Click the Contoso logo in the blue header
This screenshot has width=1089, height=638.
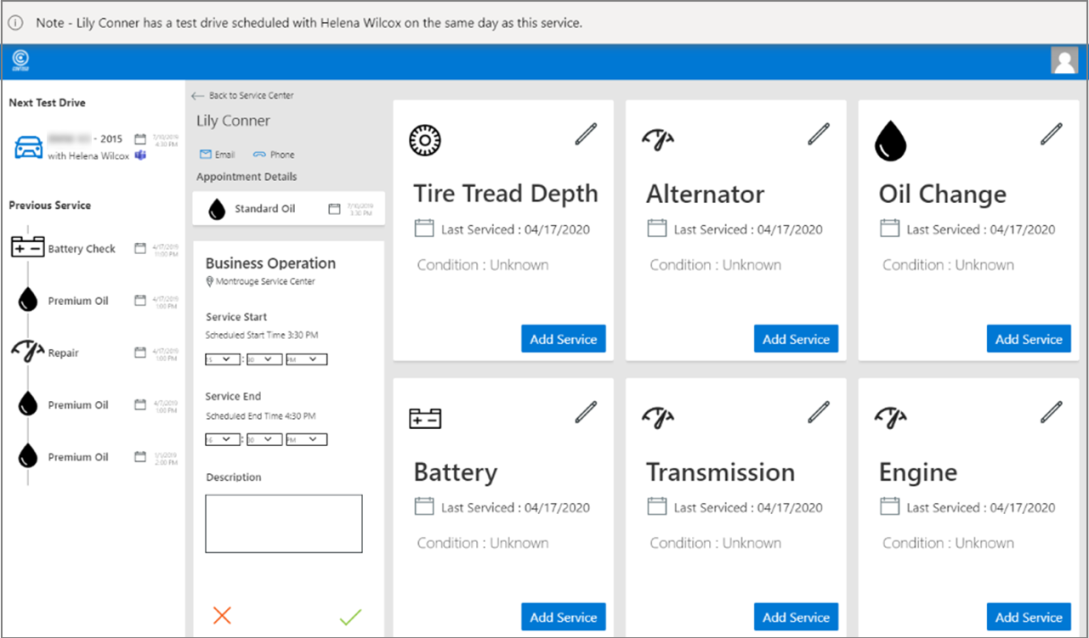point(21,60)
